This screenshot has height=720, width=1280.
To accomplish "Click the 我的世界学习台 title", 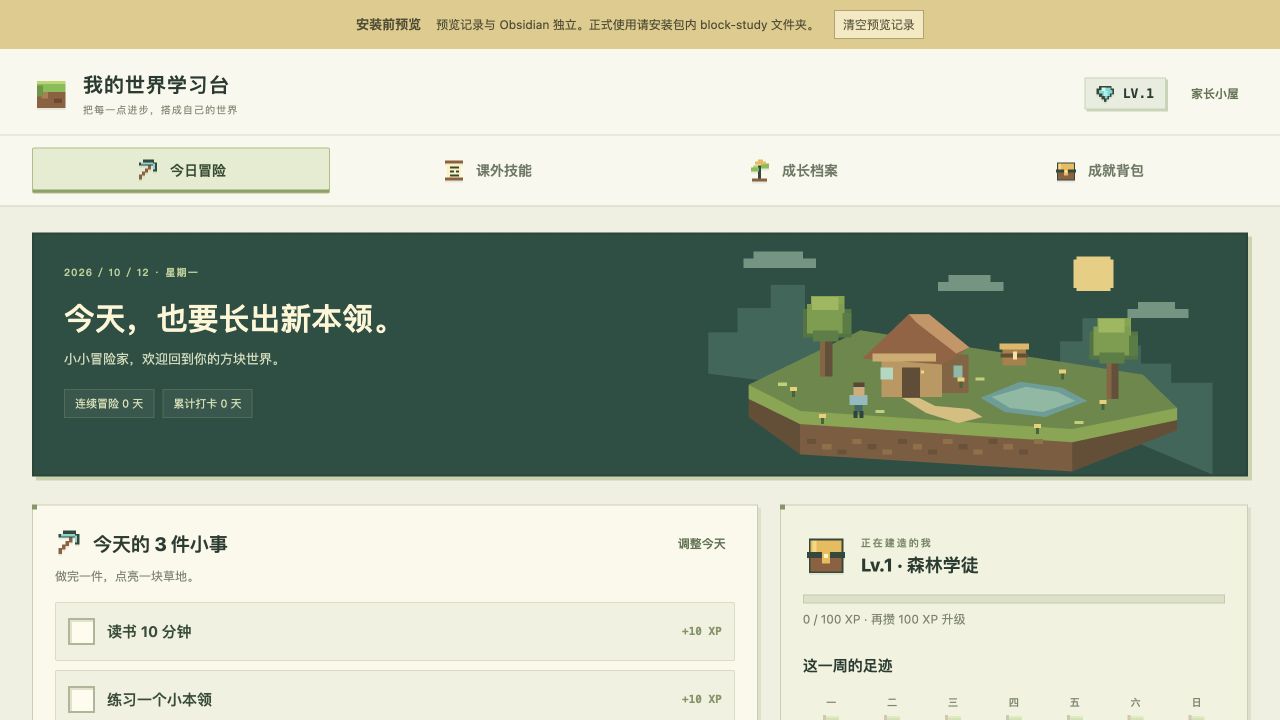I will click(x=156, y=85).
